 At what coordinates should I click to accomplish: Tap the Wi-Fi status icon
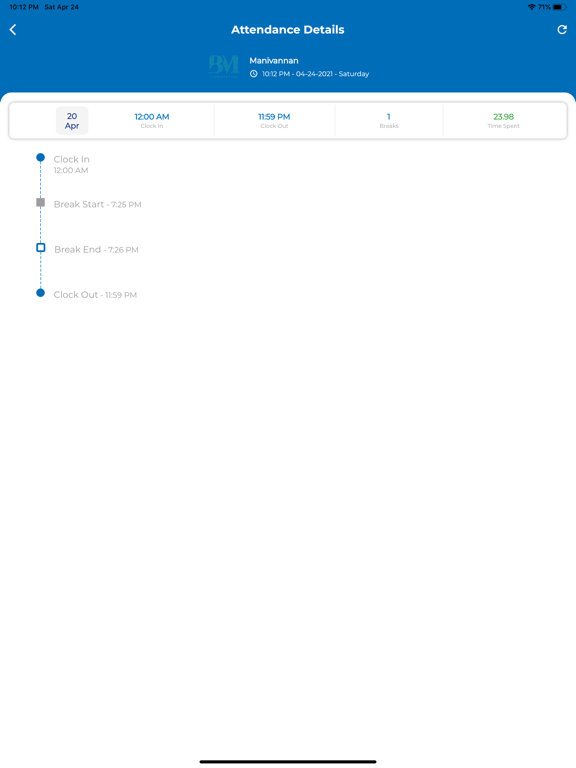point(531,7)
